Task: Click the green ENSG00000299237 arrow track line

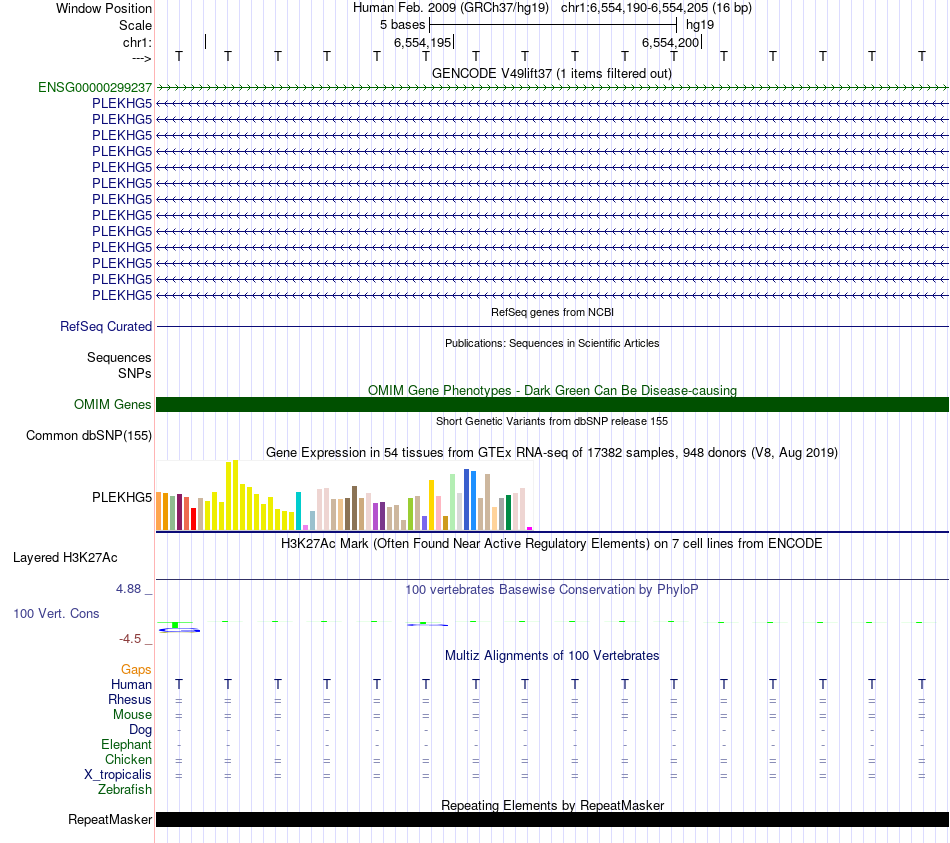Action: click(x=552, y=88)
